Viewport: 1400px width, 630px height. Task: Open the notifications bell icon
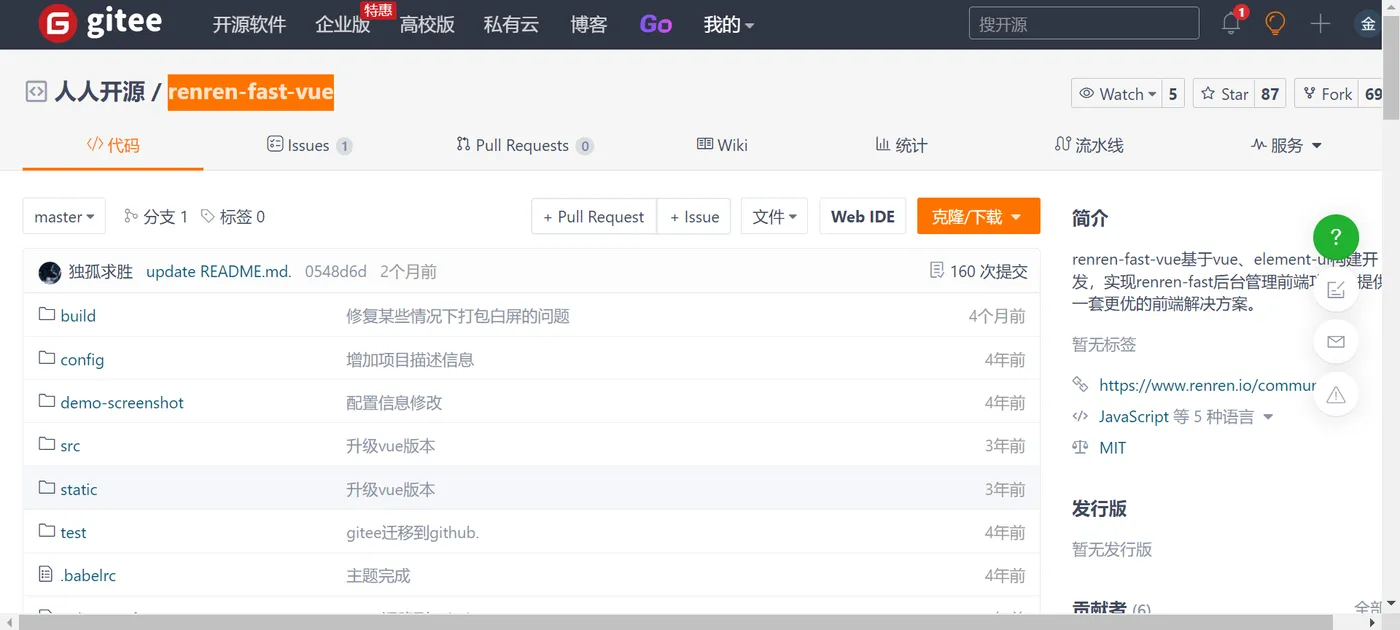pyautogui.click(x=1231, y=23)
